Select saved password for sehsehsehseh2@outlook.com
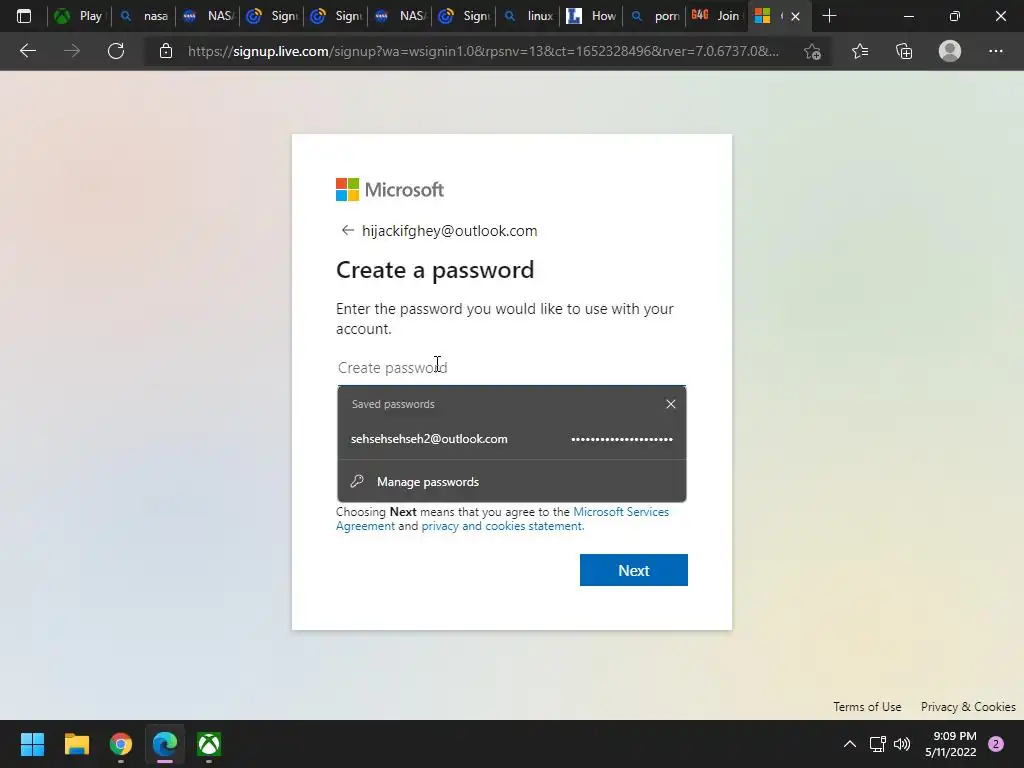1024x768 pixels. tap(511, 439)
